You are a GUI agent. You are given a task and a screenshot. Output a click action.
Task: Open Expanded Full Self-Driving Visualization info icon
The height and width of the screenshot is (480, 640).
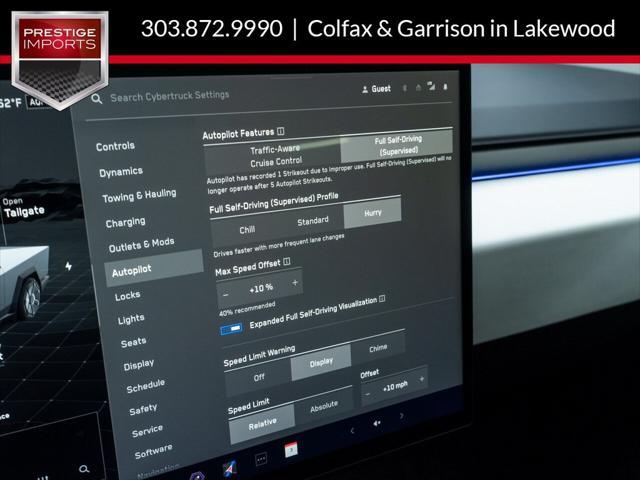pos(382,298)
